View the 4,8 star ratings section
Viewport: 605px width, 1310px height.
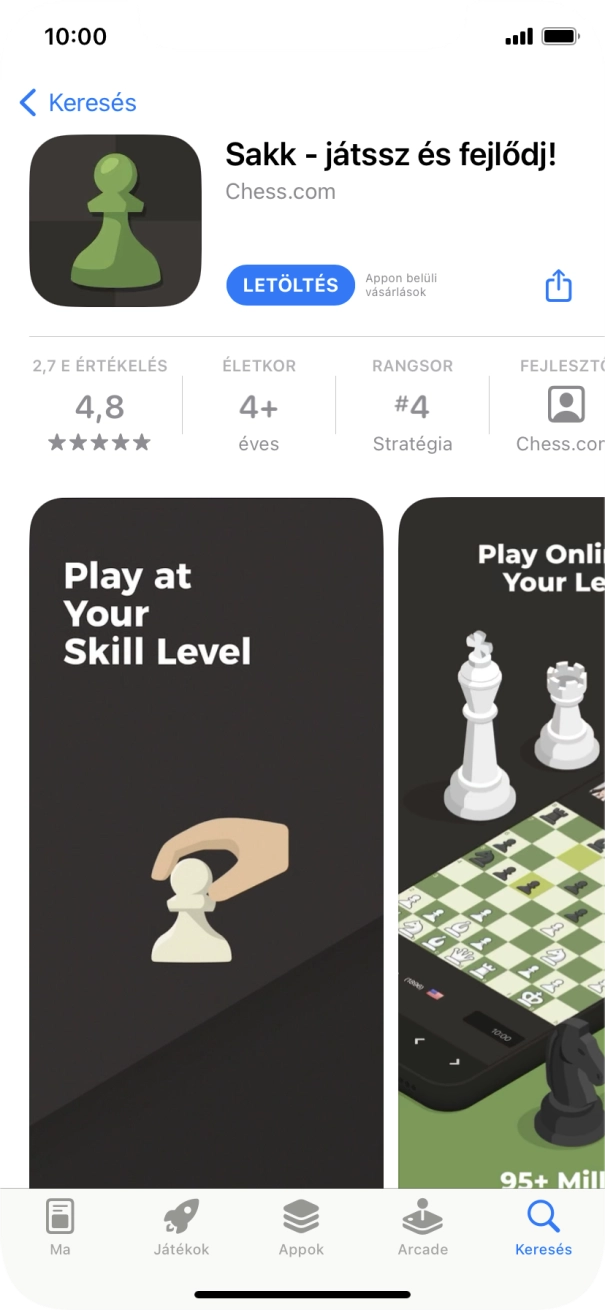click(x=100, y=405)
